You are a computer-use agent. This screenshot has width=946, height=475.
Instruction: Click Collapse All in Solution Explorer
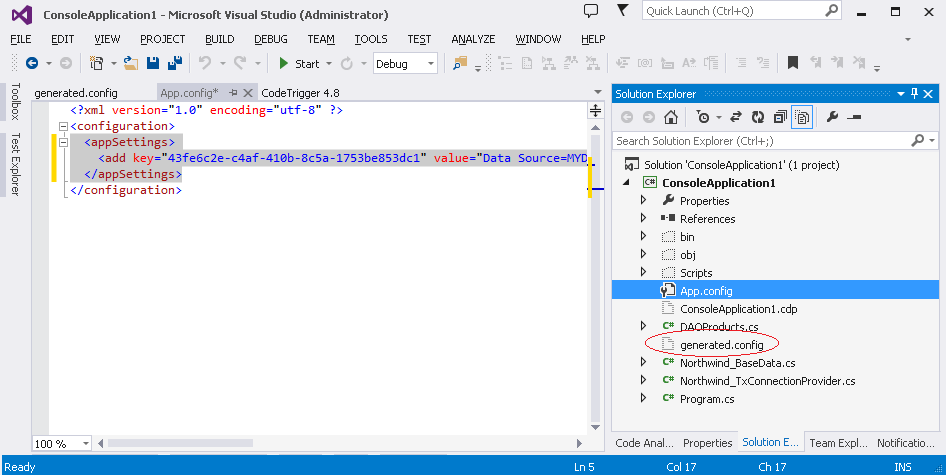click(x=779, y=117)
